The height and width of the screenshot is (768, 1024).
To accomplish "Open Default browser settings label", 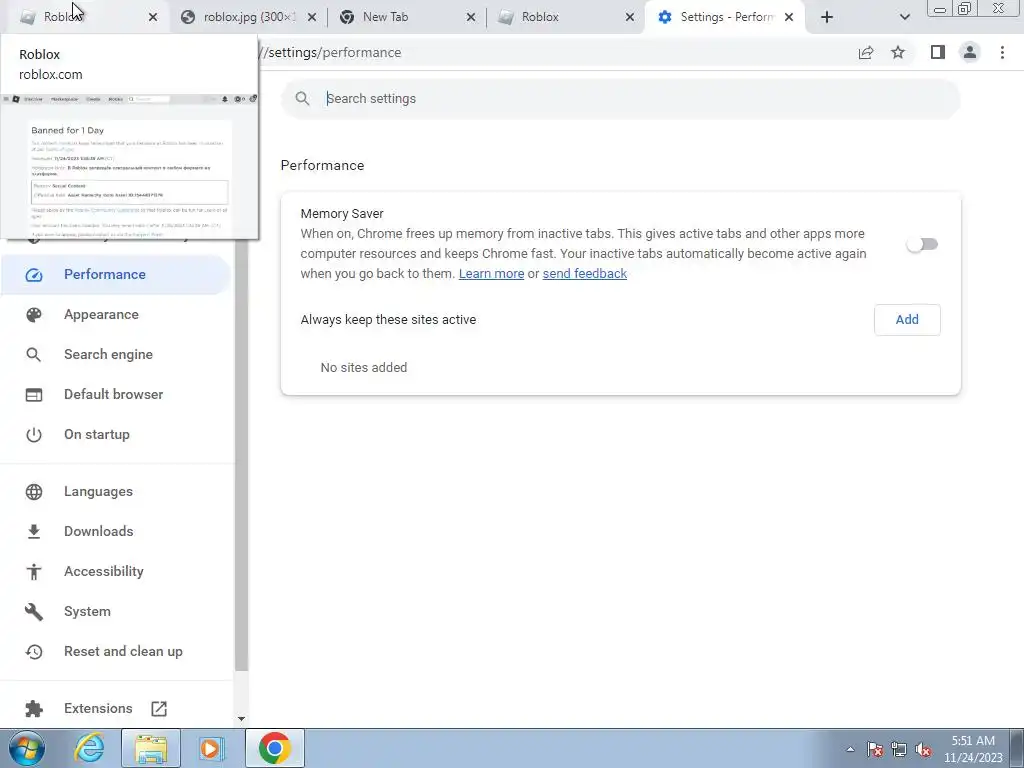I will tap(114, 394).
